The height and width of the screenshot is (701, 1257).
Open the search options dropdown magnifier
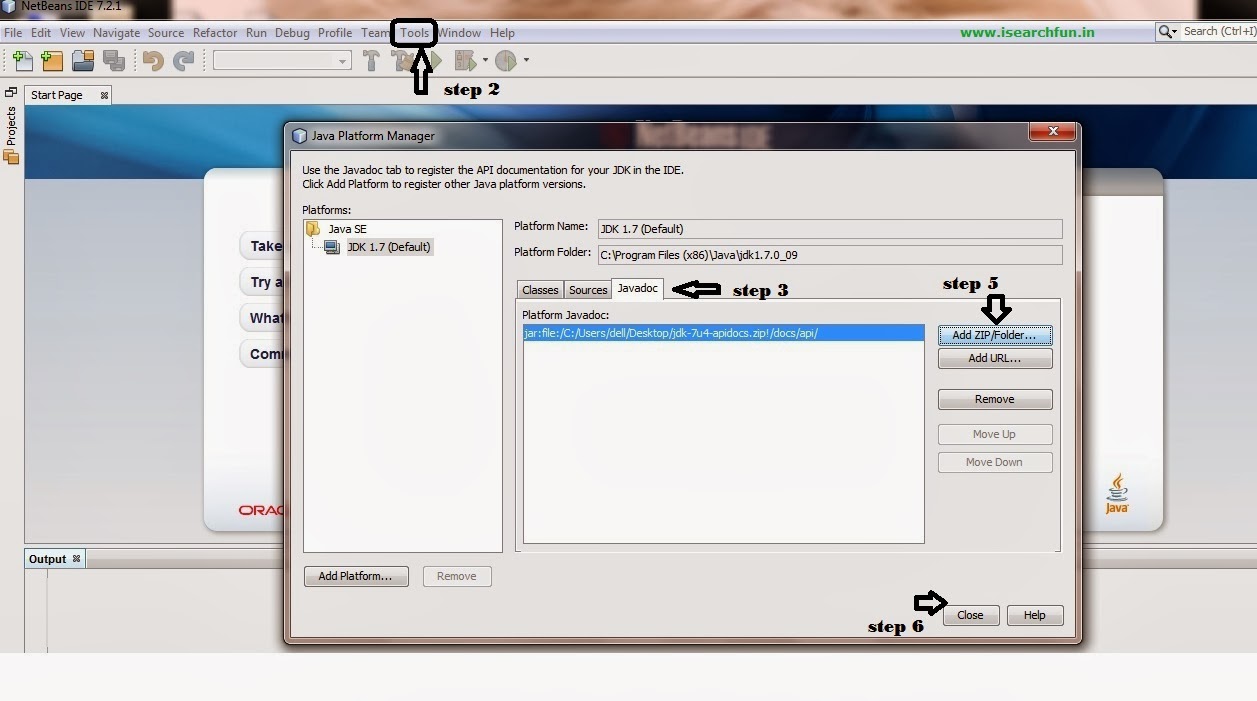1167,32
